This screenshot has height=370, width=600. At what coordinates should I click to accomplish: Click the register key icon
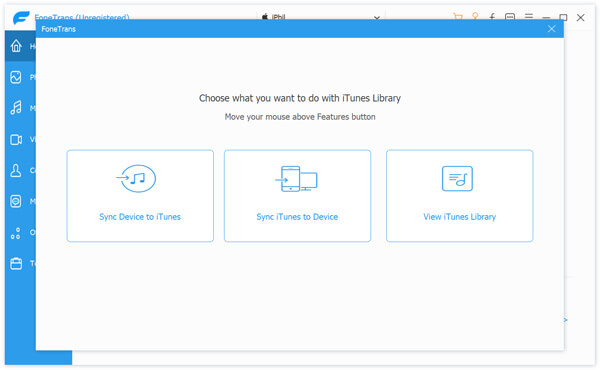pyautogui.click(x=475, y=16)
